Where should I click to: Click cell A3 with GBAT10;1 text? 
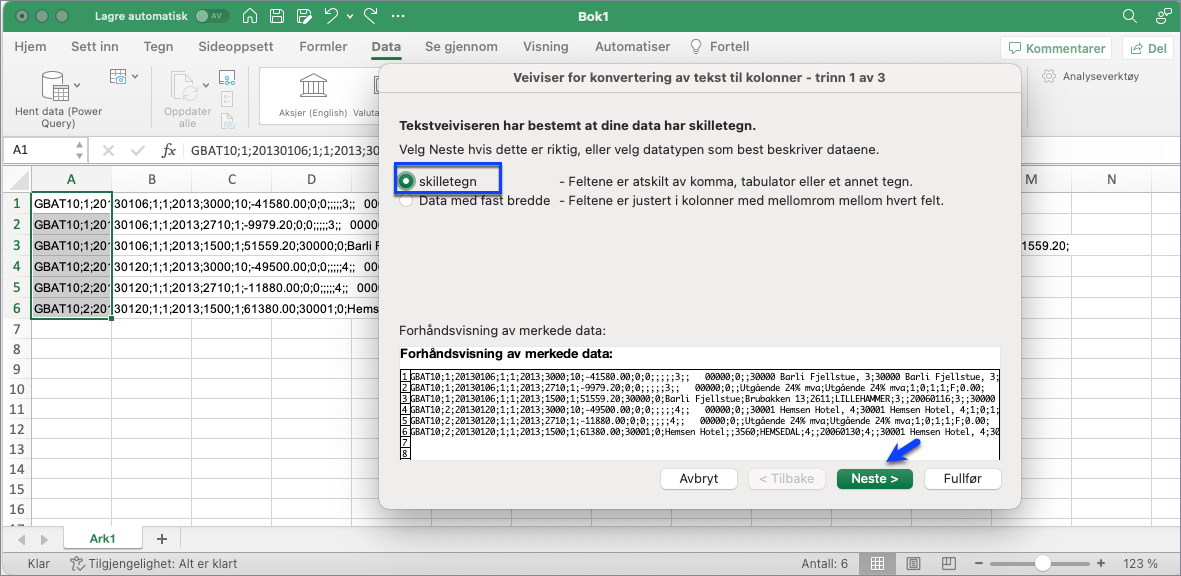click(72, 245)
